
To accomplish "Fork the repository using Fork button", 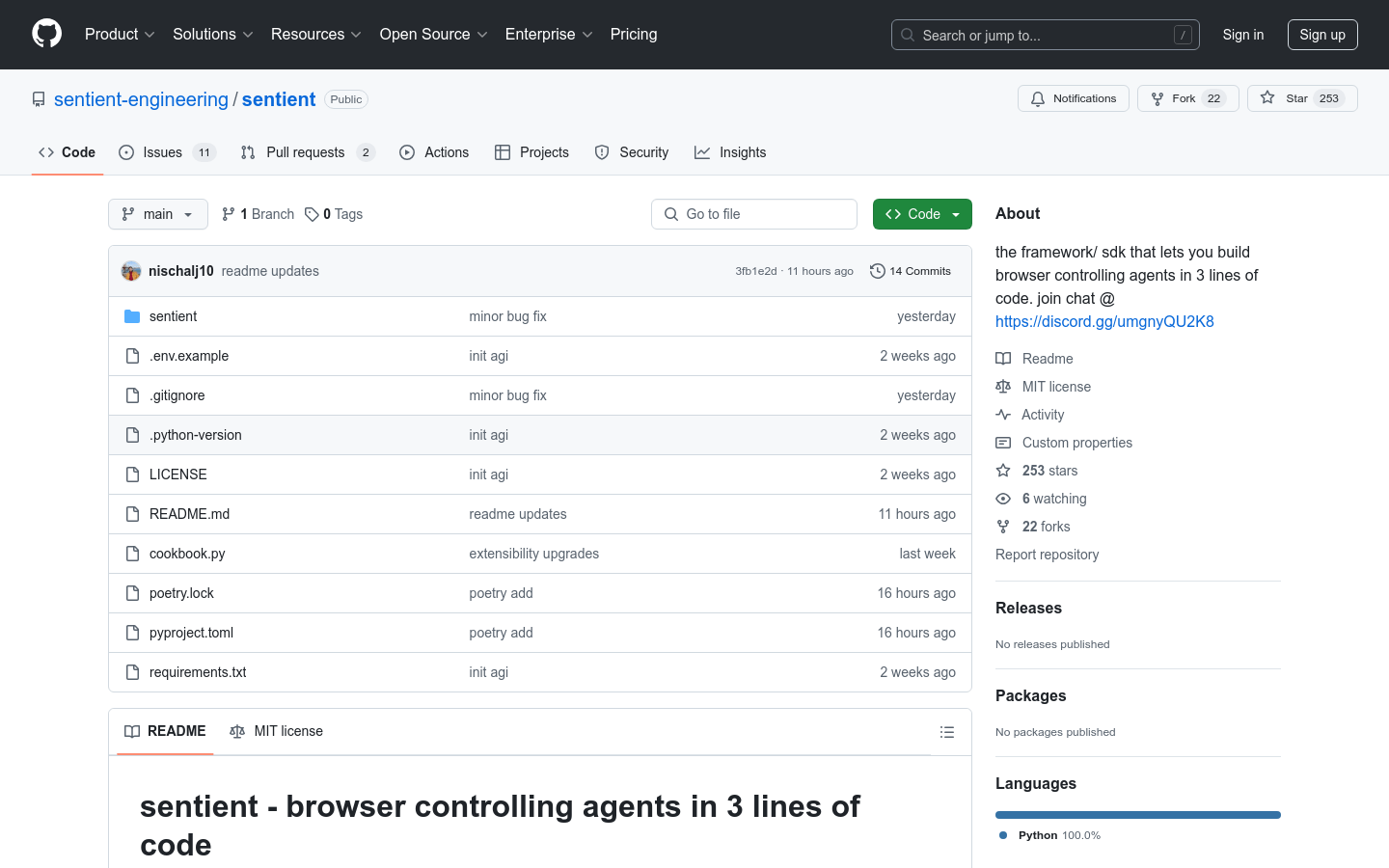I will [1187, 98].
